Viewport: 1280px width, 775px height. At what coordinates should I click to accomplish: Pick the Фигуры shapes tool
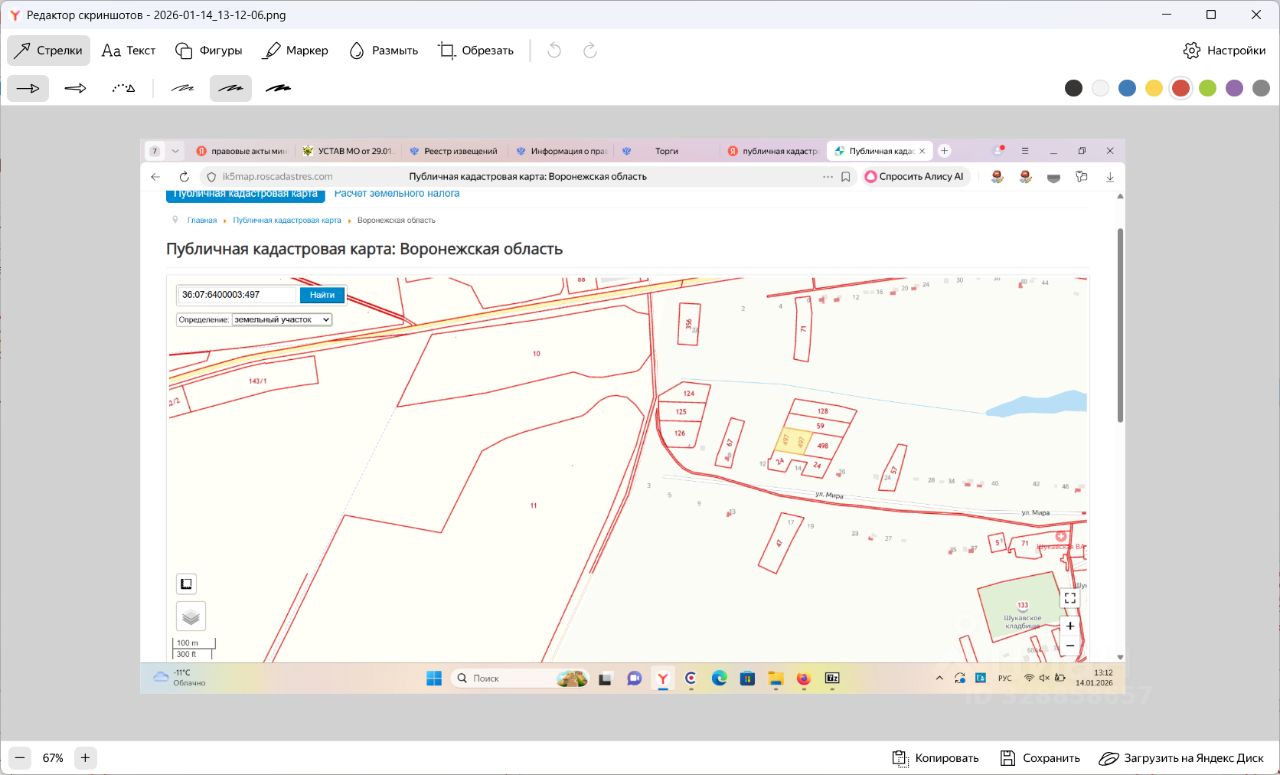coord(208,50)
